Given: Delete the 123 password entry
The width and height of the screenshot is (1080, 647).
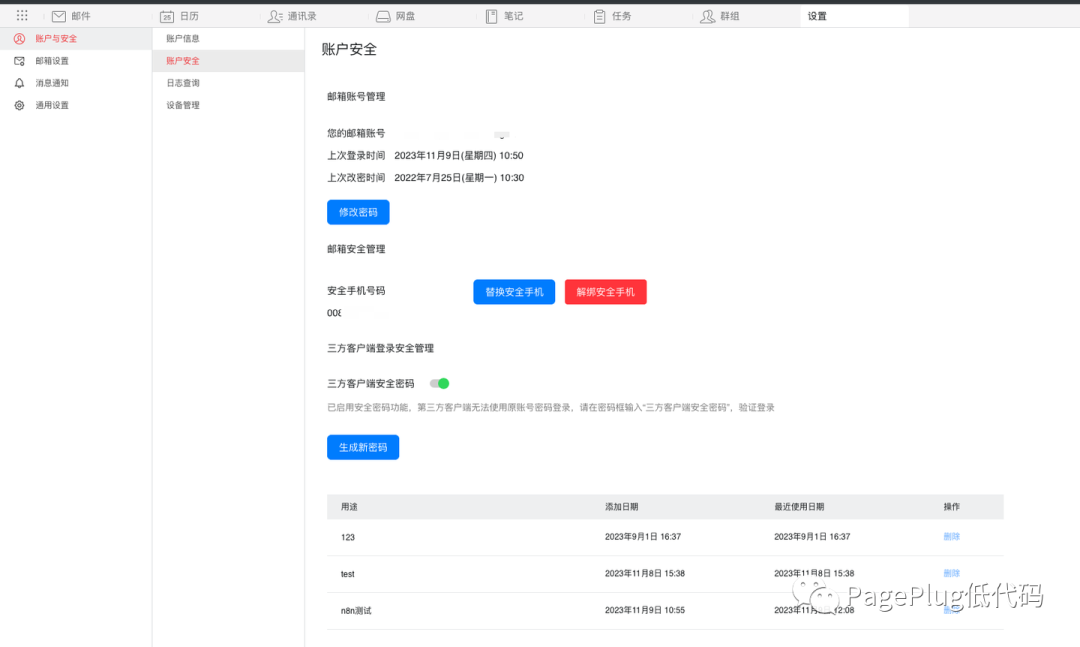Looking at the screenshot, I should pos(951,537).
